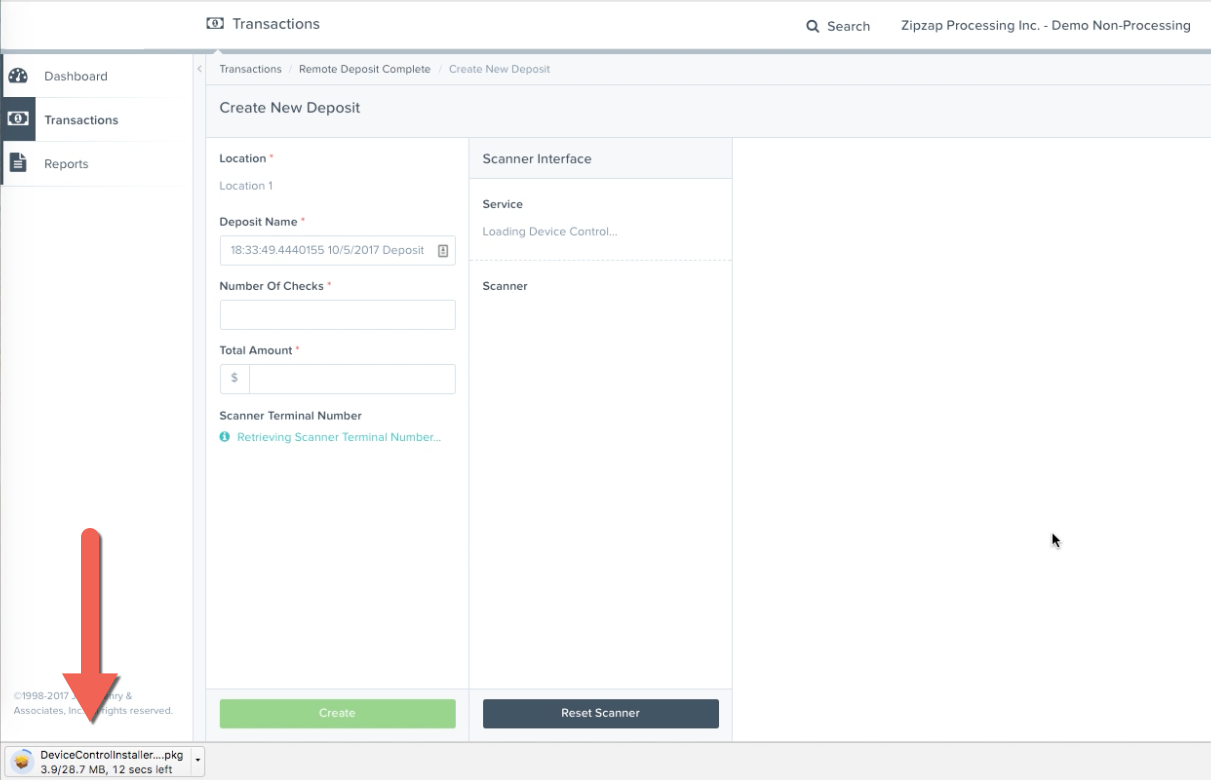Click the info icon beside Retrieving Scanner Terminal Number
1211x780 pixels.
coord(225,437)
